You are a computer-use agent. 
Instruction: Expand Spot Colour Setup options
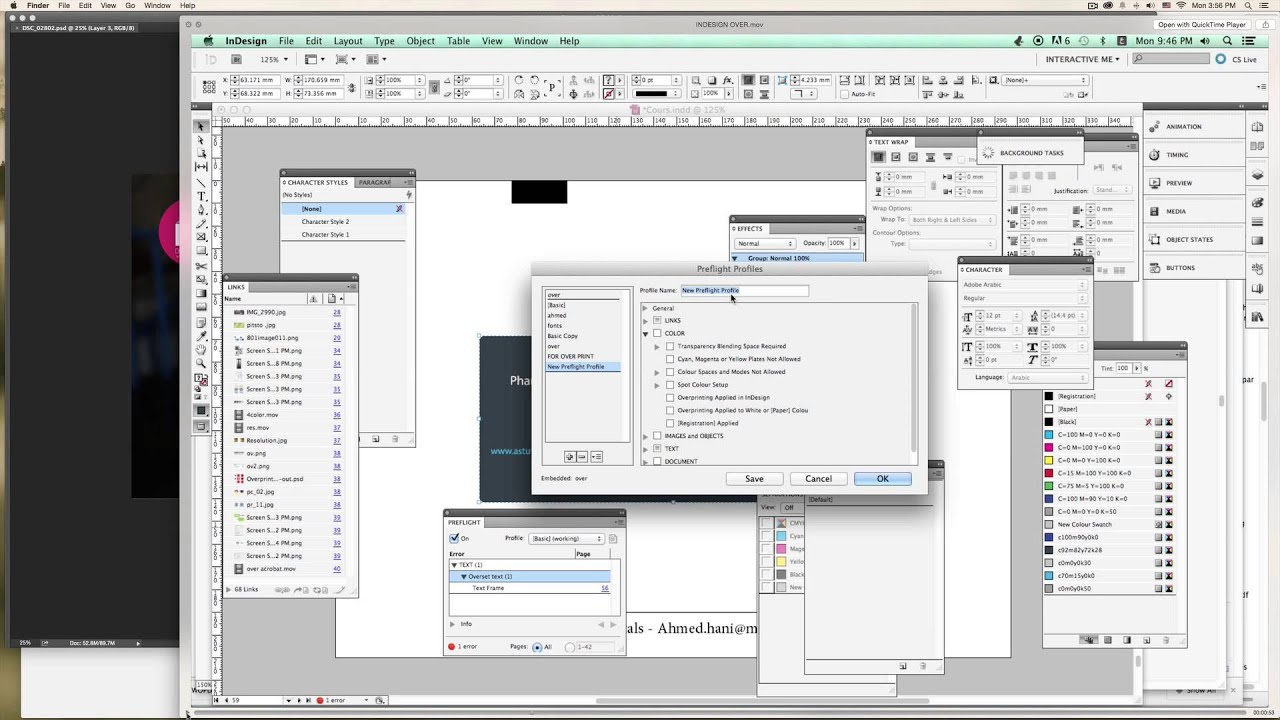657,384
